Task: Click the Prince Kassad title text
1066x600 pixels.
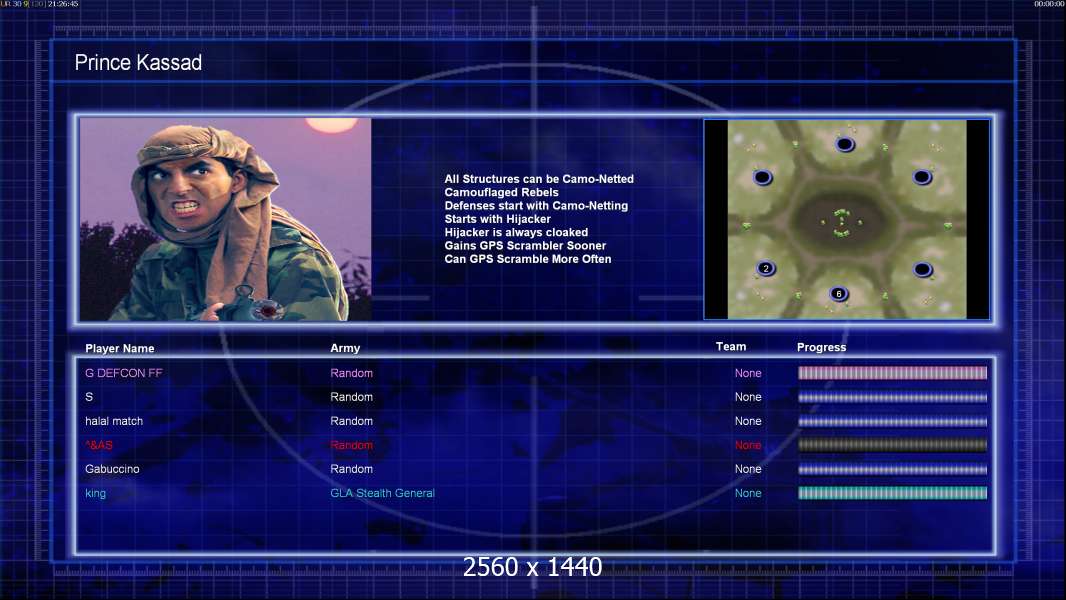Action: click(x=138, y=63)
